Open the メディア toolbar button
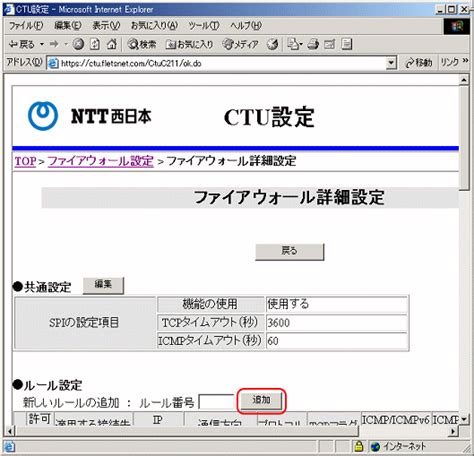 pos(240,44)
